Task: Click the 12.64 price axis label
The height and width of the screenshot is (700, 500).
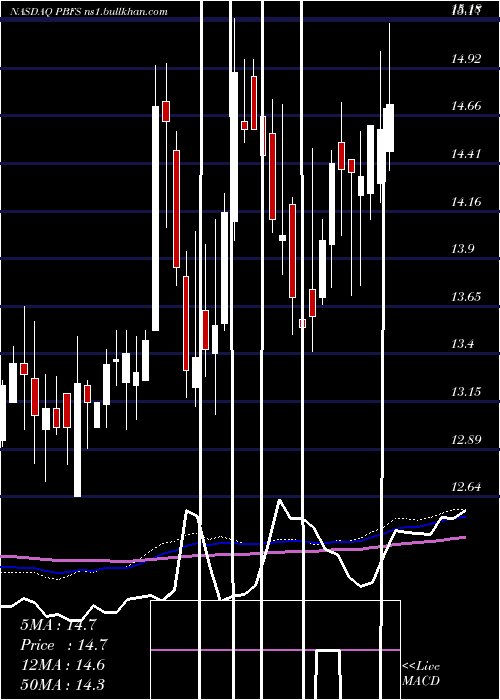Action: tap(466, 487)
